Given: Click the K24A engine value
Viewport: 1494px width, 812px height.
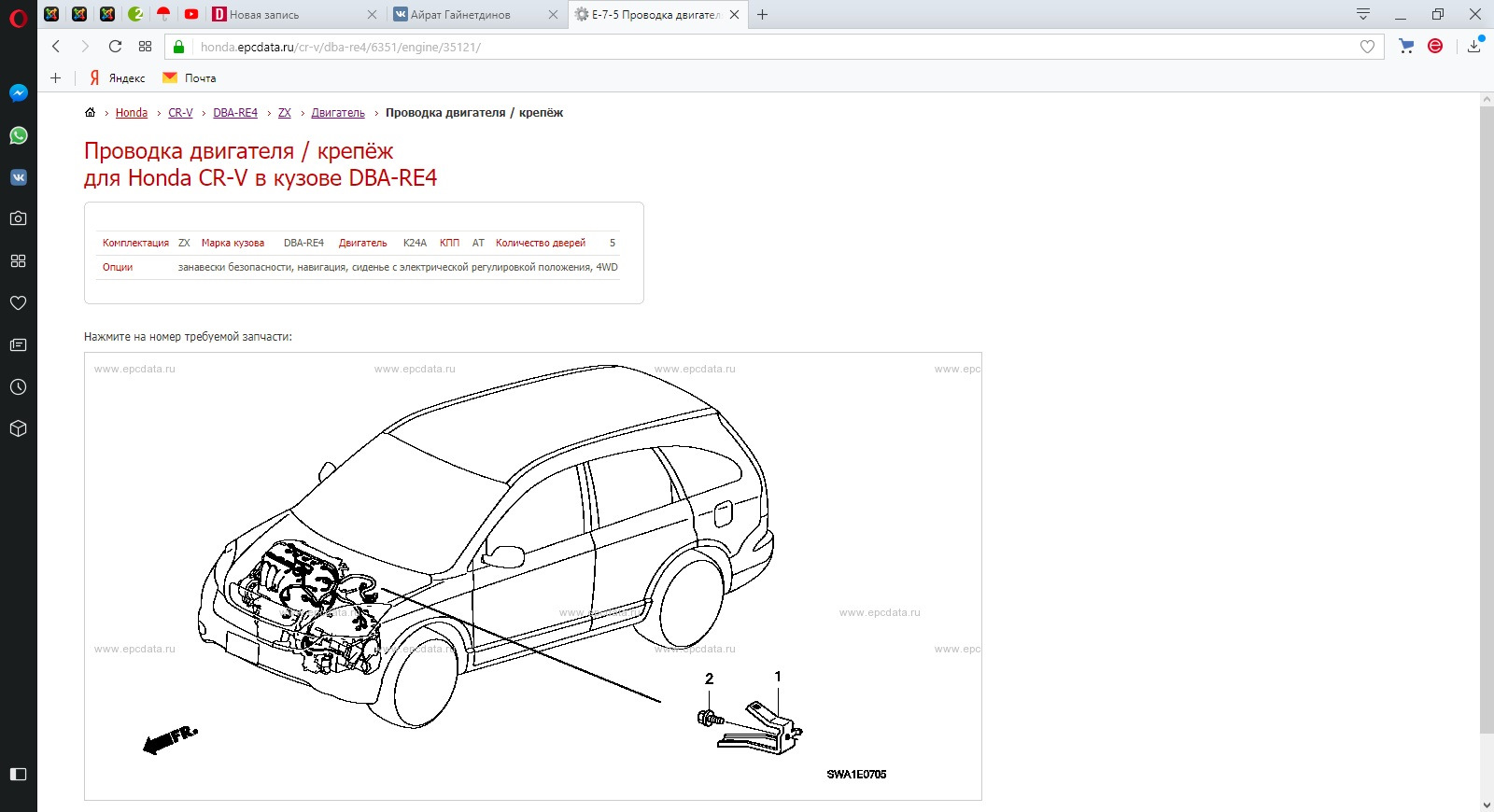Looking at the screenshot, I should pos(415,243).
